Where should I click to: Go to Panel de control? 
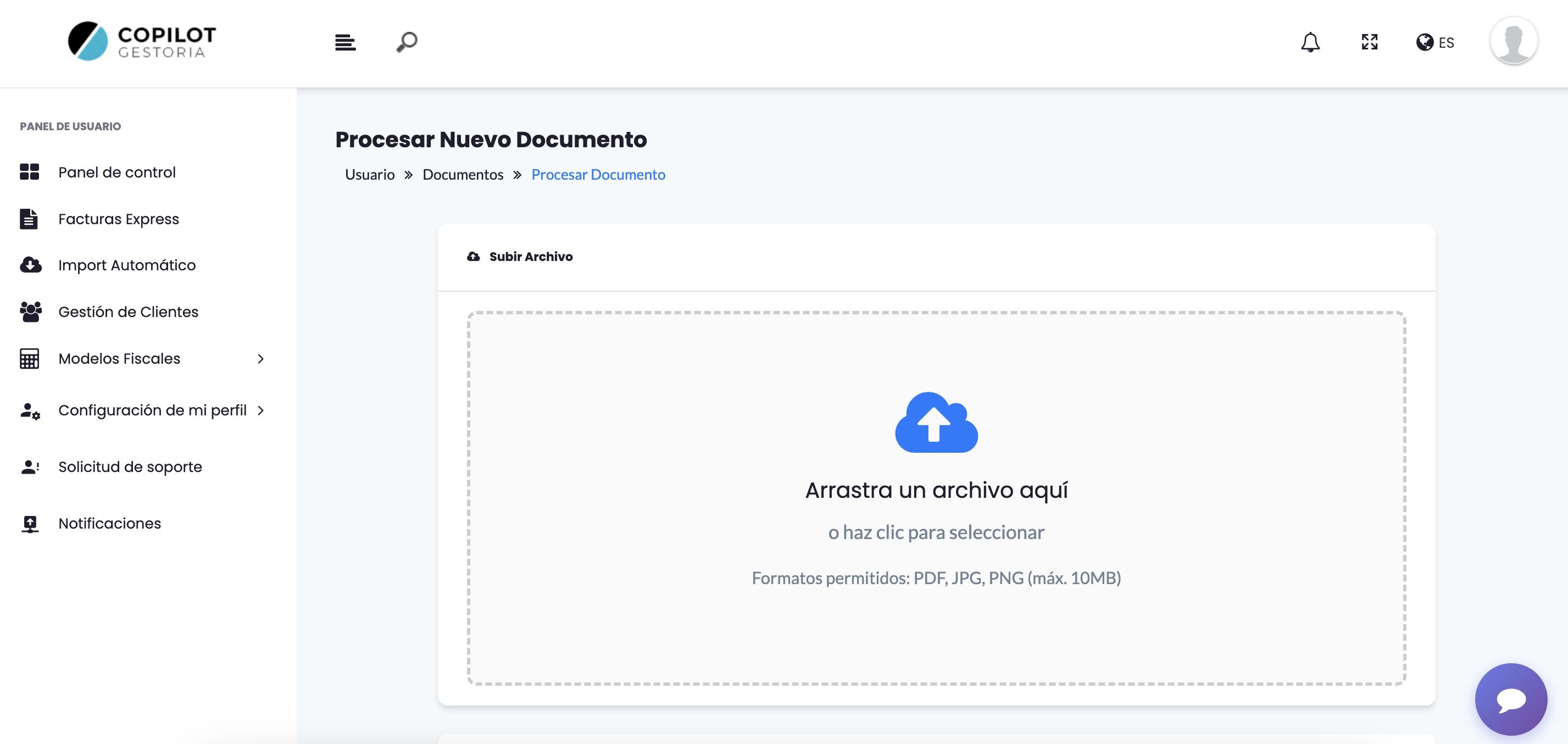point(116,171)
